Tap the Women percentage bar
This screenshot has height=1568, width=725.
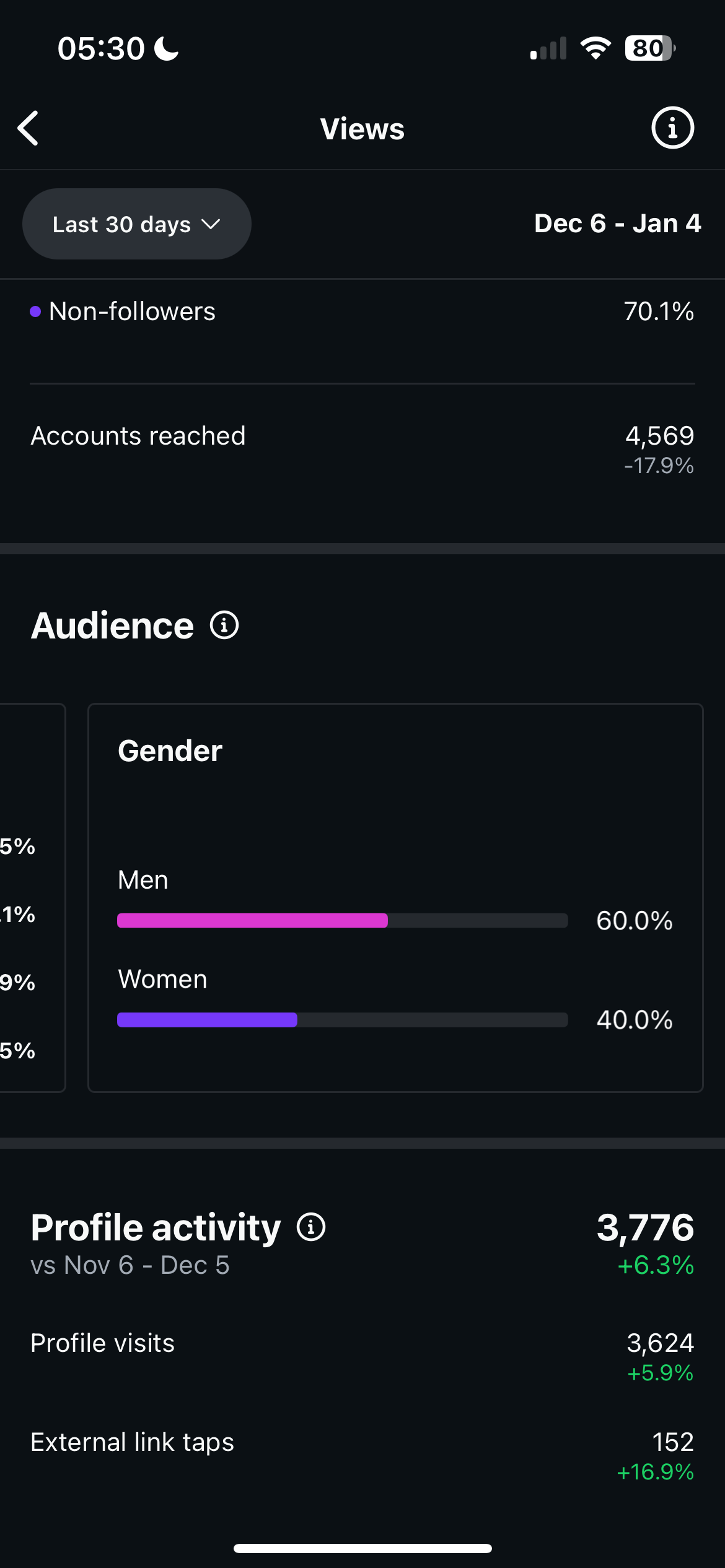tap(342, 1020)
